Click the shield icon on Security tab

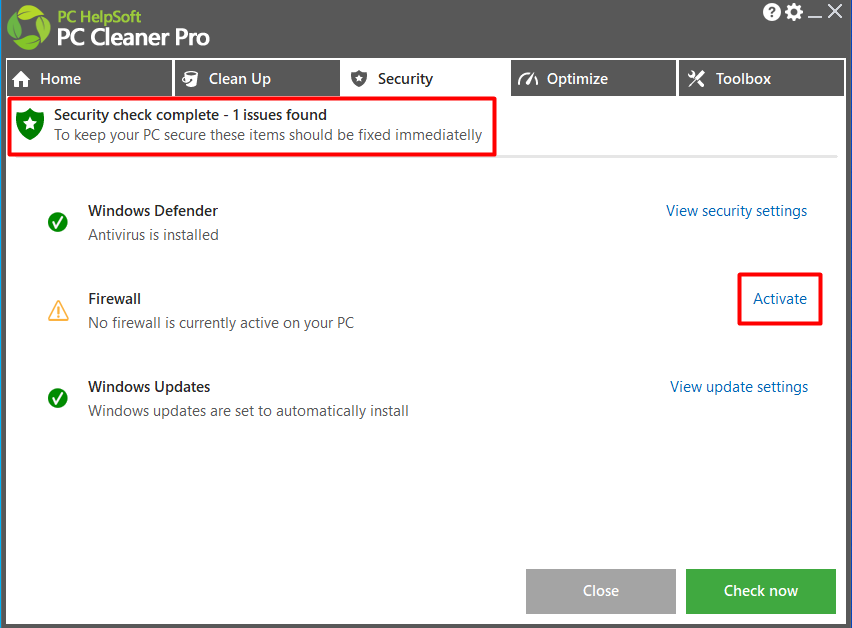point(359,79)
